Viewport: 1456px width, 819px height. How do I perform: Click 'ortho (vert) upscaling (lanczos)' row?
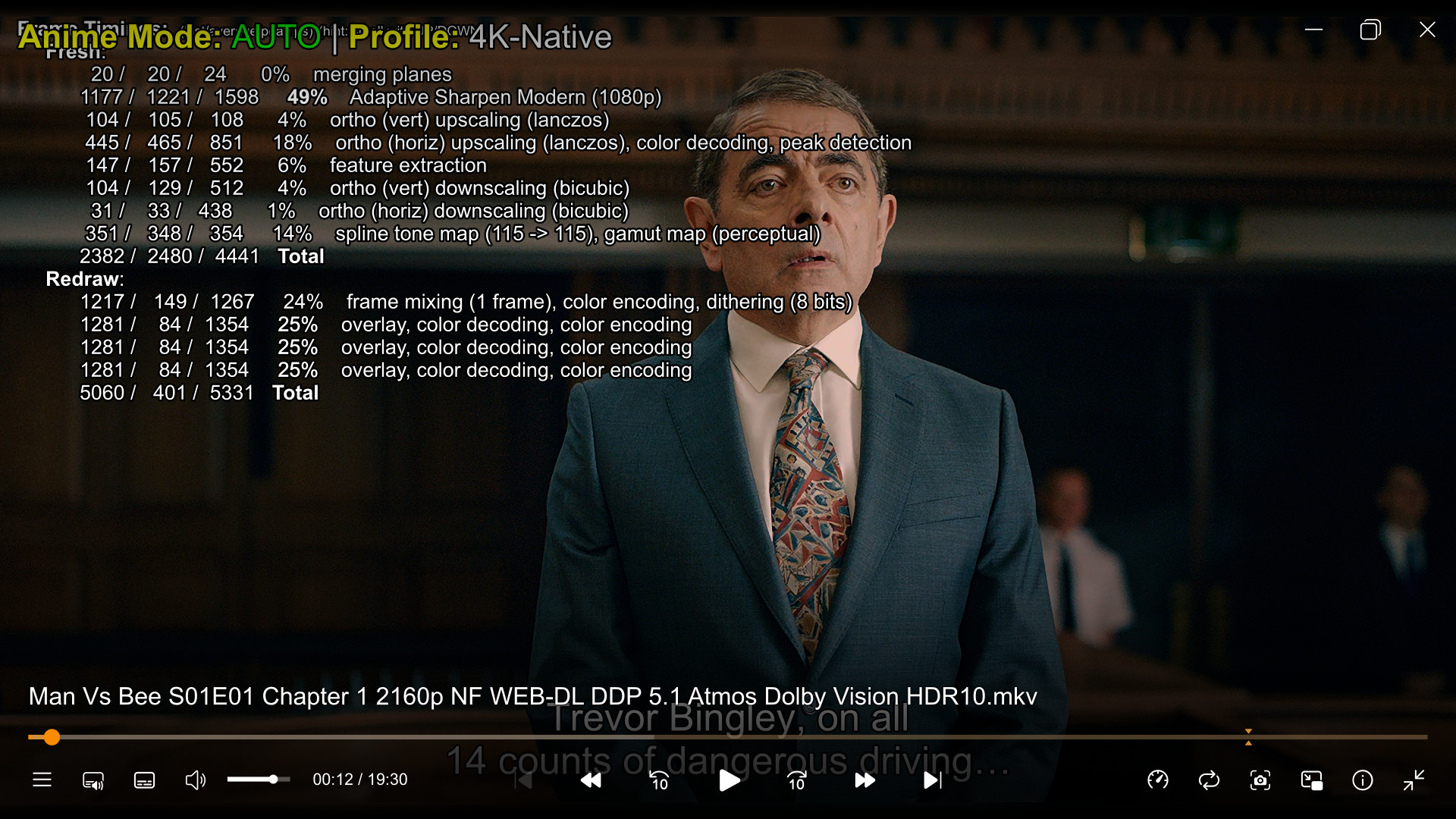347,120
